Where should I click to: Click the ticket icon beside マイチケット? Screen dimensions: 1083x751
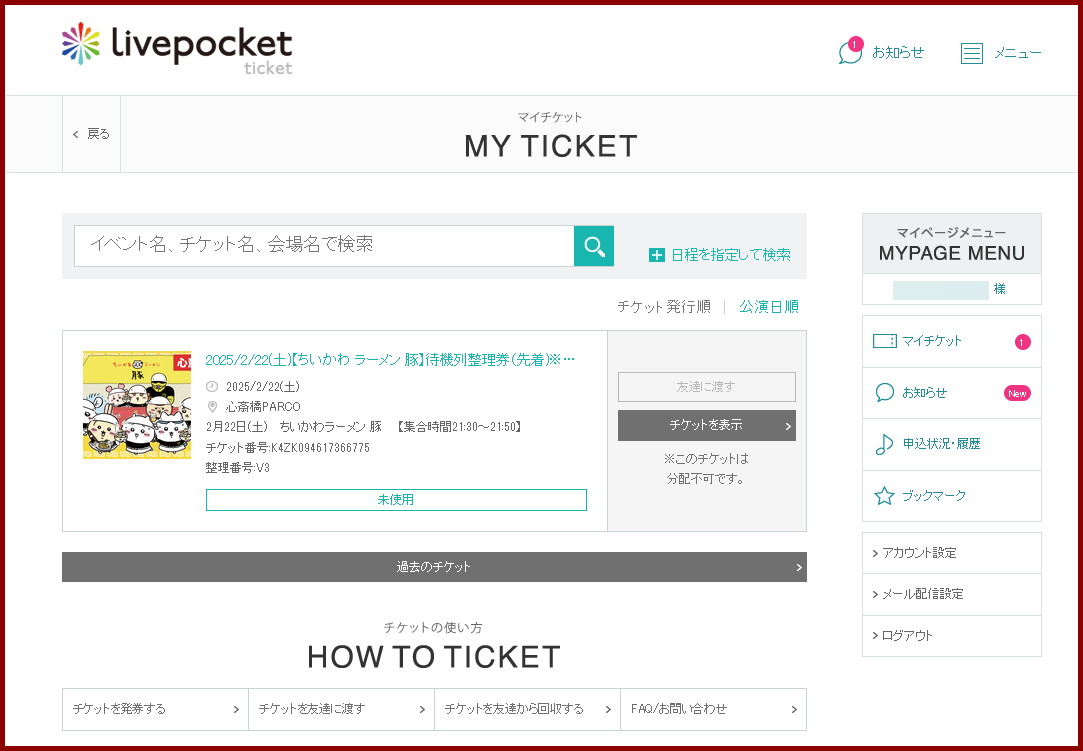pos(884,341)
